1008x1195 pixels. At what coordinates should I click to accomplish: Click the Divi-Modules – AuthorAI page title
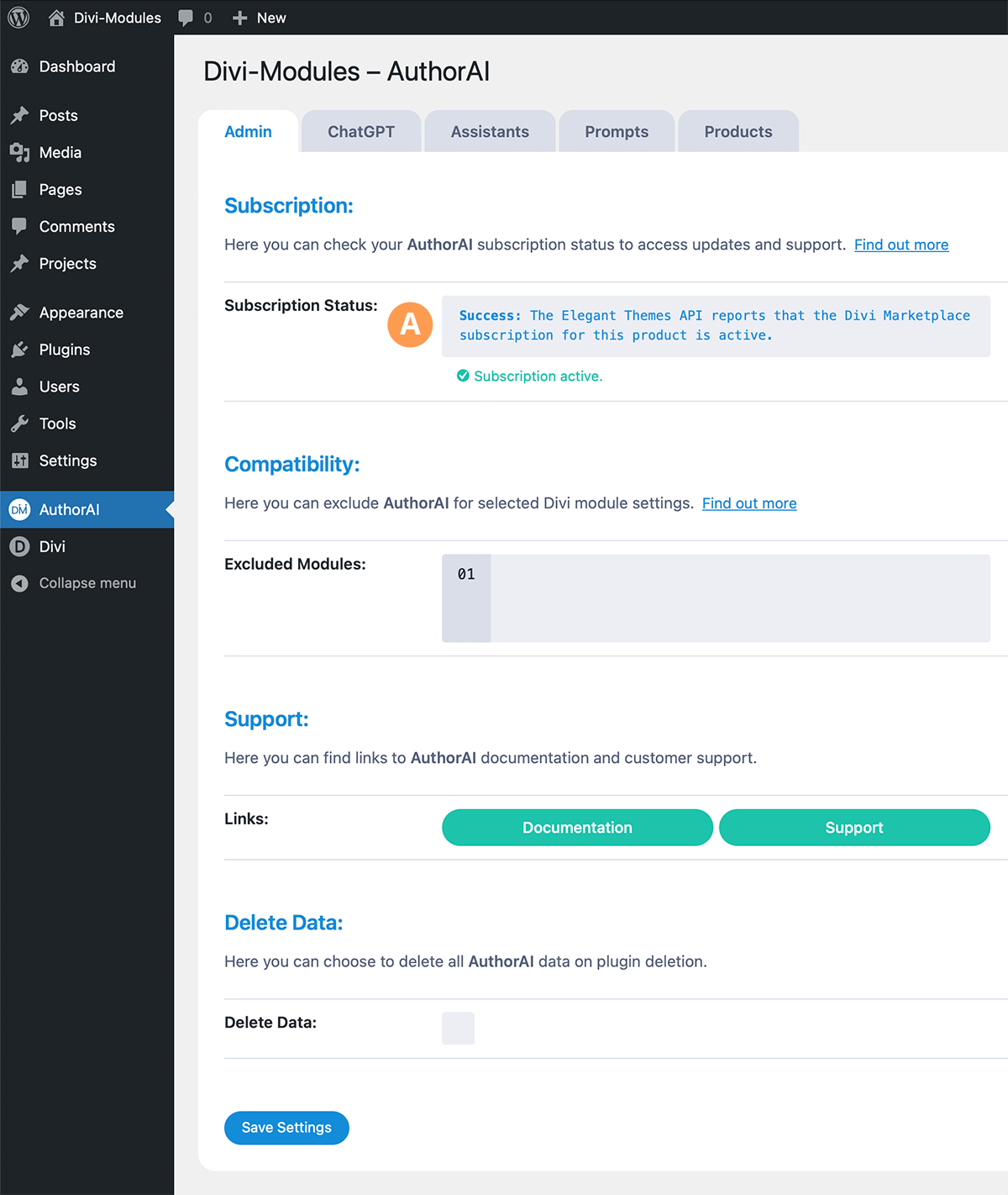click(347, 71)
